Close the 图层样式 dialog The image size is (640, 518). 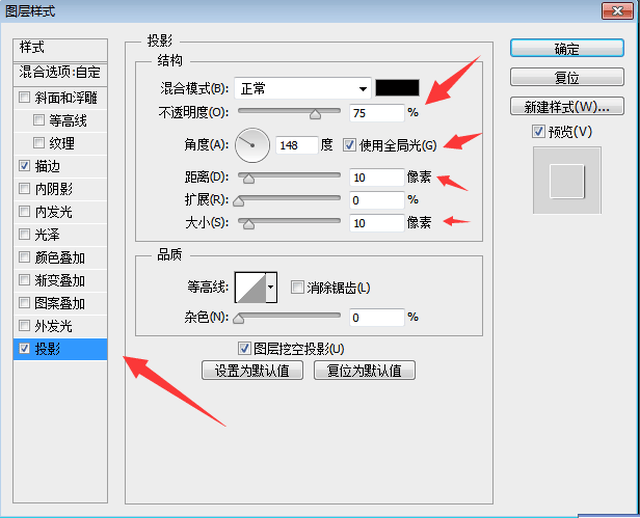[618, 11]
